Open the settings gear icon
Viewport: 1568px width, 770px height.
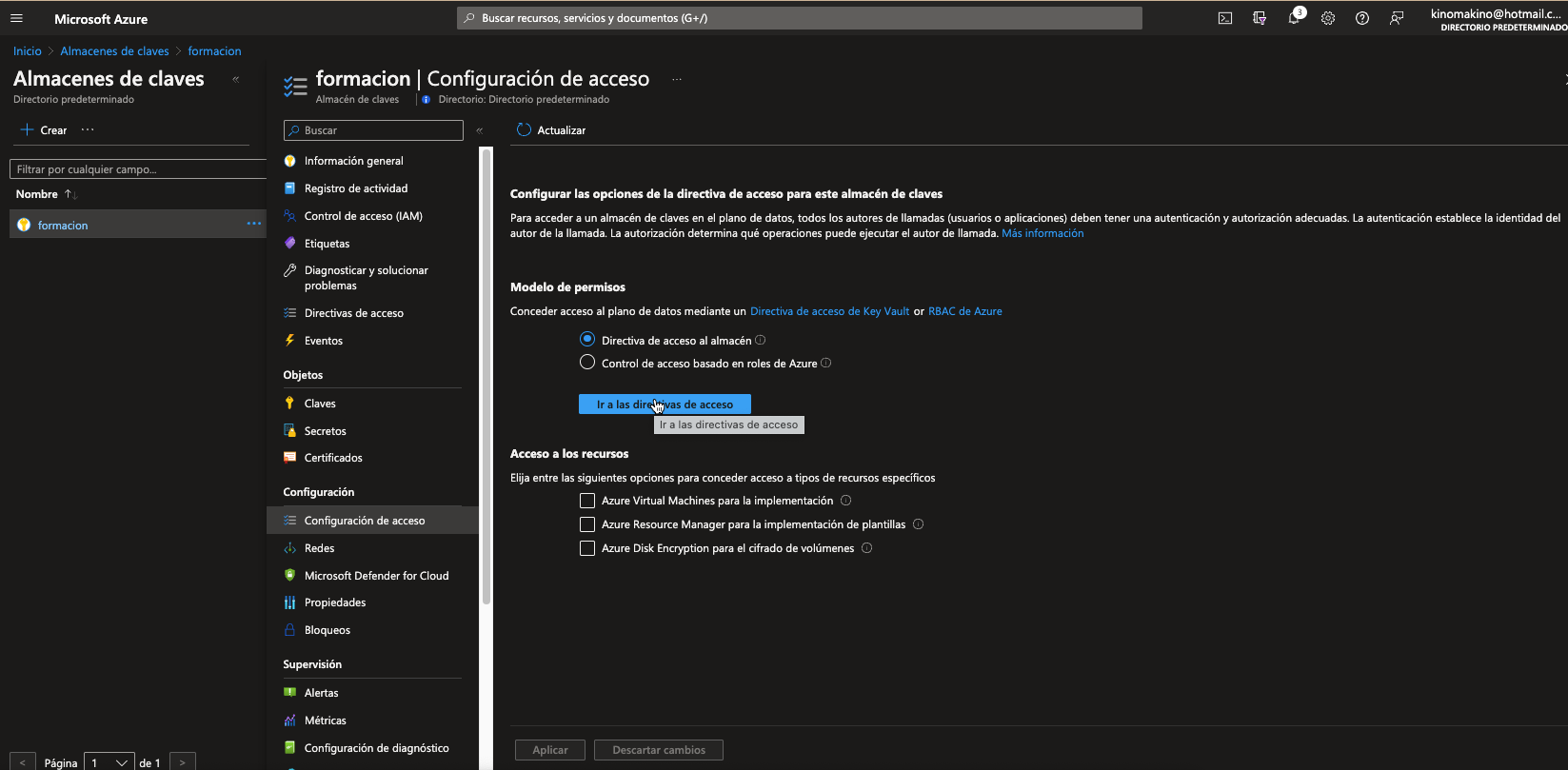coord(1328,18)
